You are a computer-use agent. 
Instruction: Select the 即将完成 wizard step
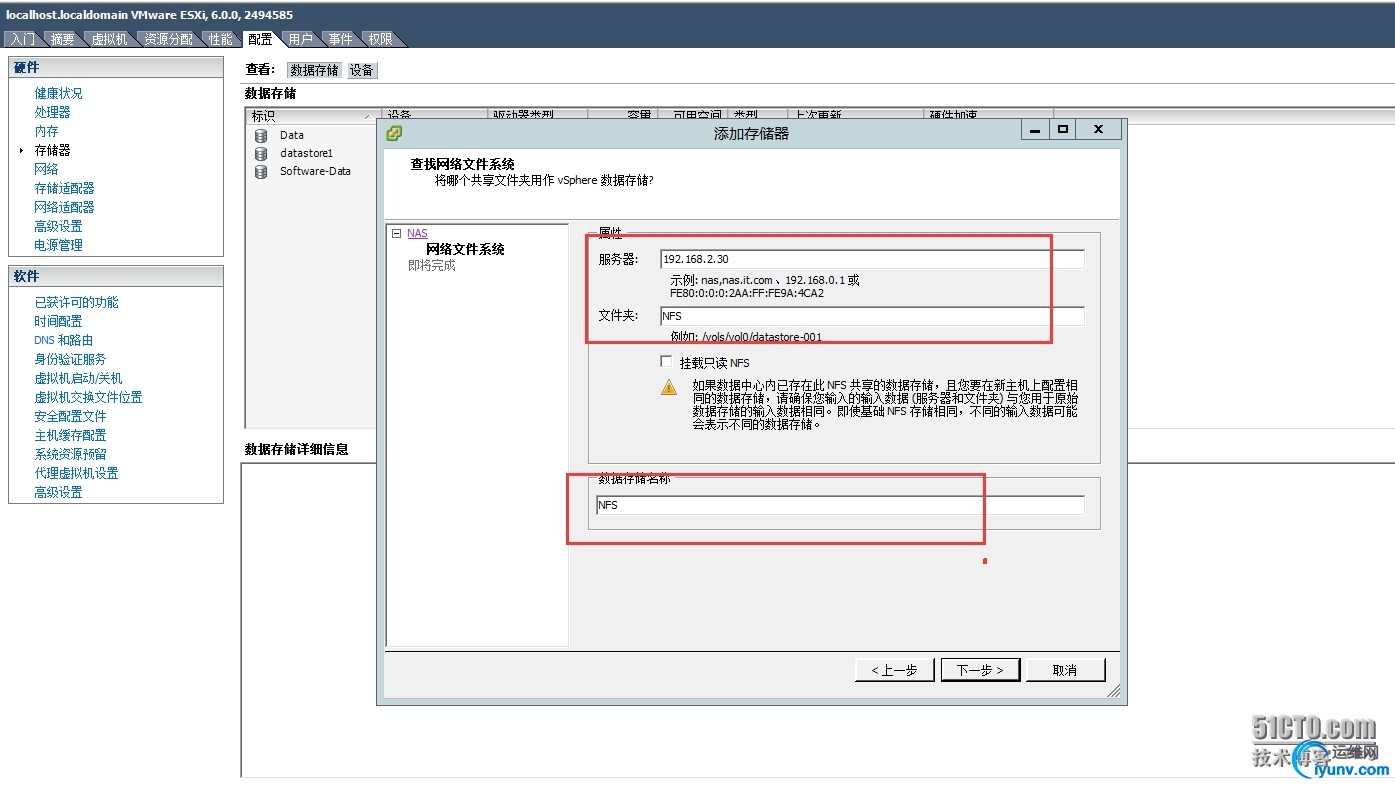pyautogui.click(x=432, y=266)
